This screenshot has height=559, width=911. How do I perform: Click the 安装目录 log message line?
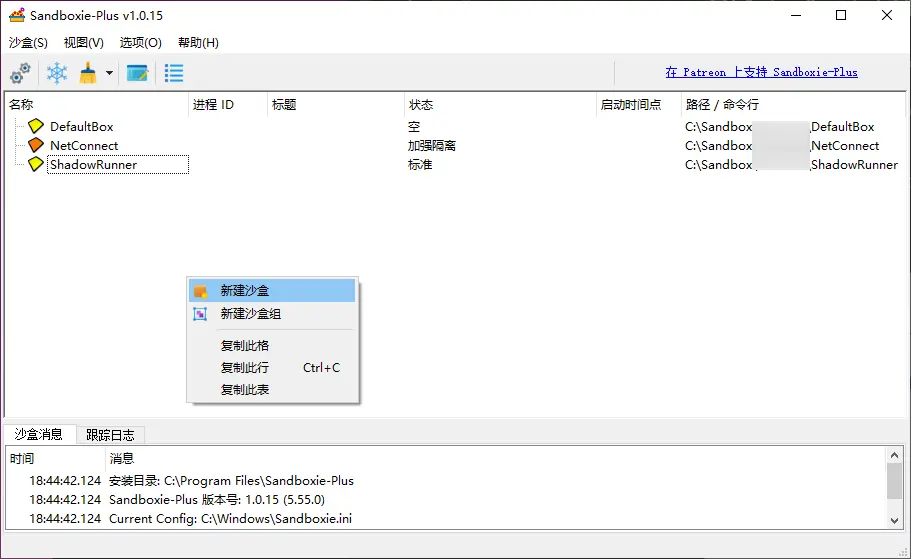point(231,481)
